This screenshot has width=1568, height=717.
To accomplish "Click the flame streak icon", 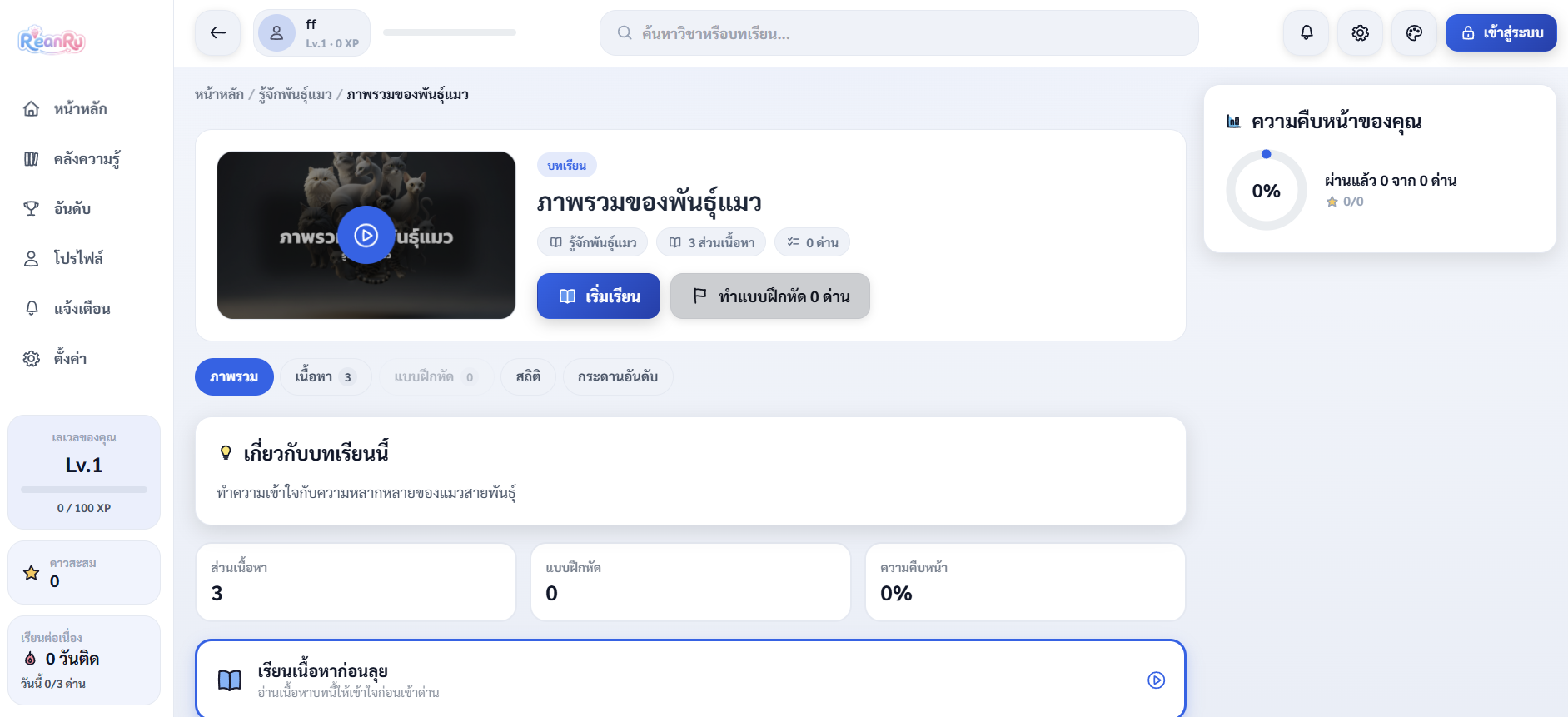I will click(30, 659).
